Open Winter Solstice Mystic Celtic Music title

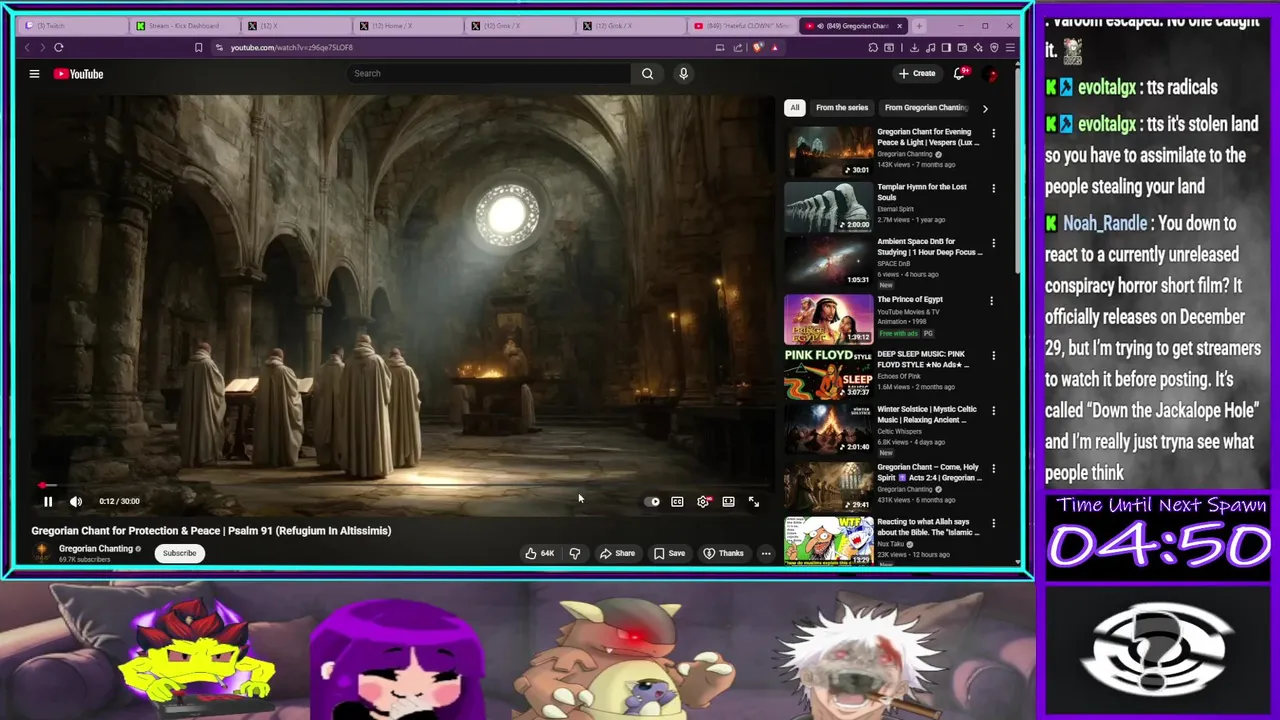(927, 415)
